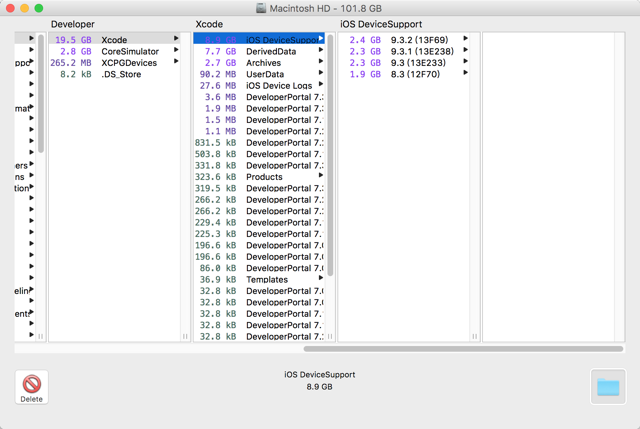The height and width of the screenshot is (429, 640).
Task: Expand the iOS Device Logs arrow
Action: coord(321,84)
